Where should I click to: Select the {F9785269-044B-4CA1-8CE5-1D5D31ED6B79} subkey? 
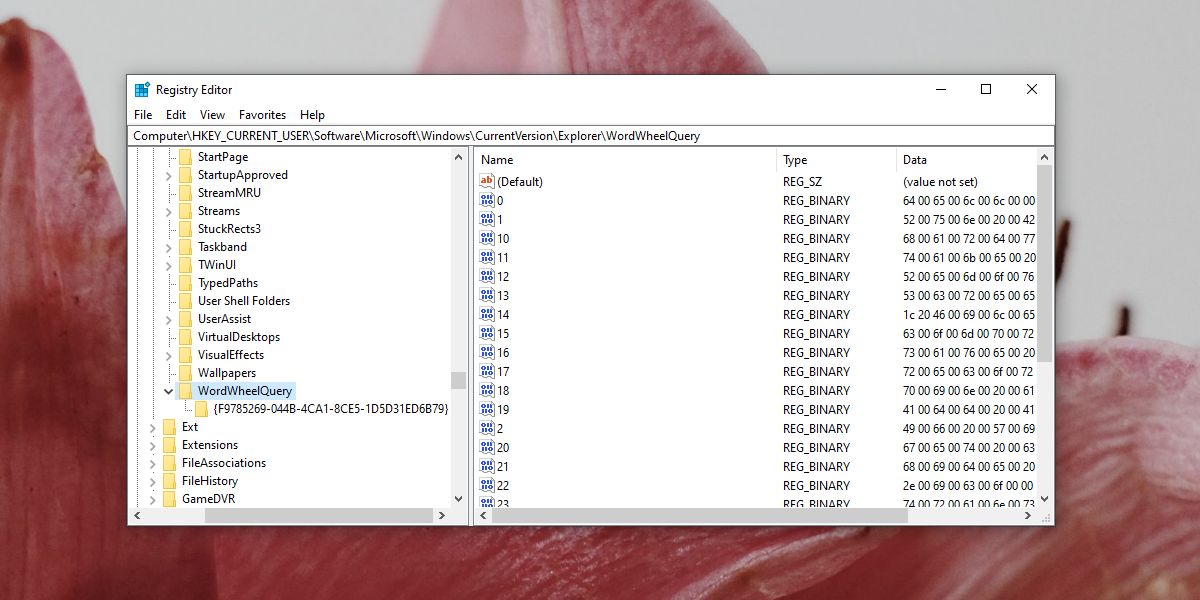coord(330,409)
